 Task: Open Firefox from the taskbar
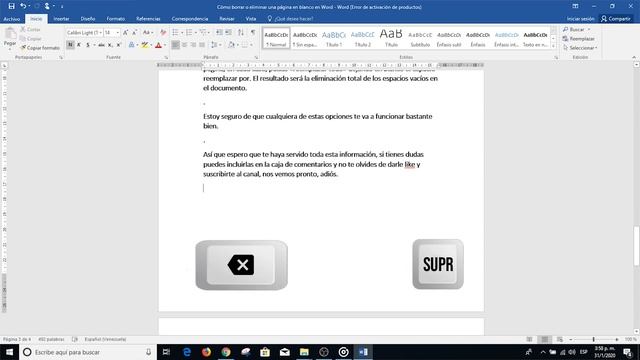tap(206, 352)
